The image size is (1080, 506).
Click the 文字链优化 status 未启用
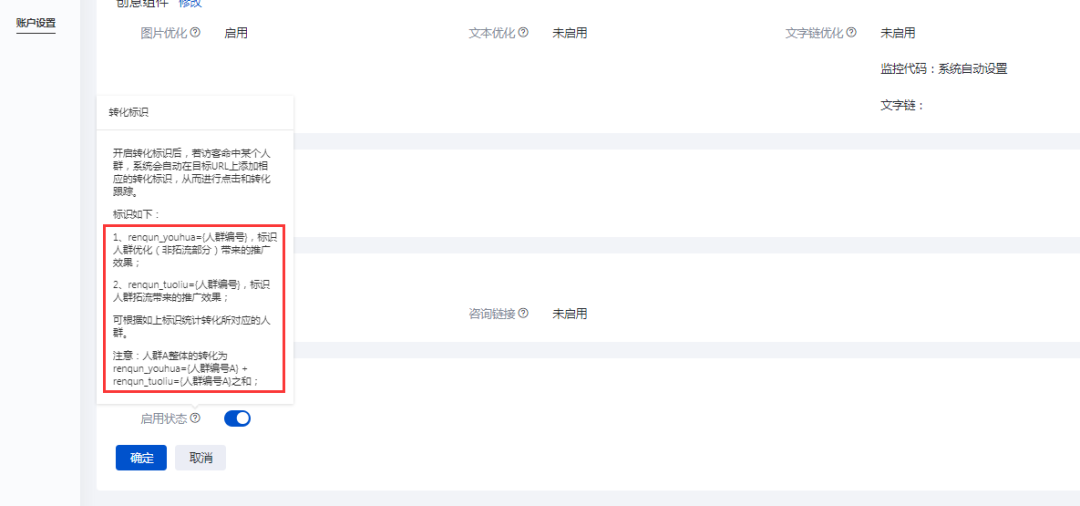coord(898,32)
